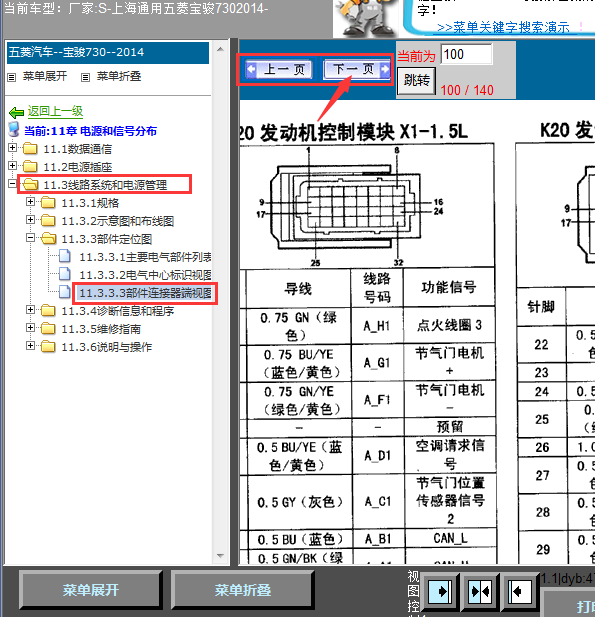Go to previous page with 上一页 button
This screenshot has height=617, width=595.
pyautogui.click(x=279, y=70)
